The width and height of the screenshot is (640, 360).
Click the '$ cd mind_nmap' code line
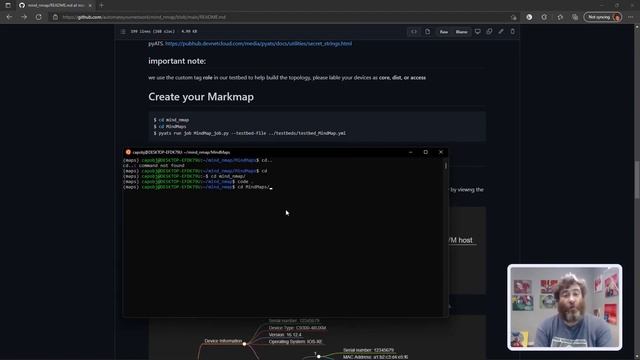click(x=171, y=120)
